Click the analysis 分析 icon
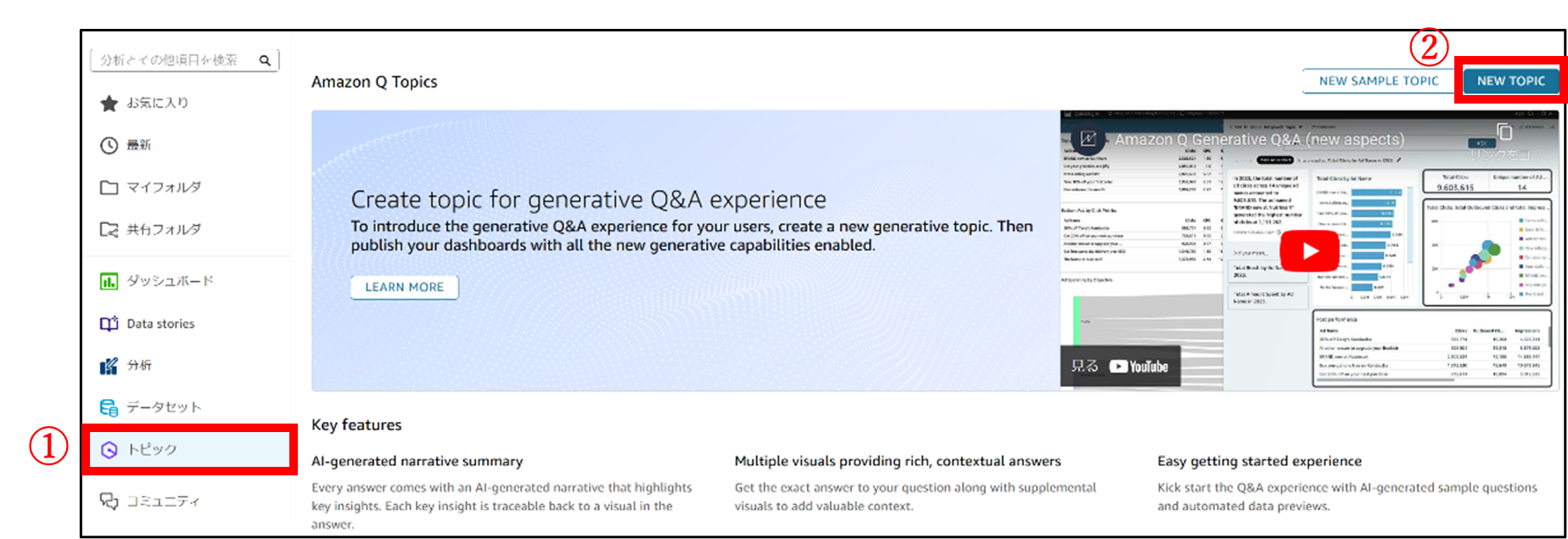1568x539 pixels. pyautogui.click(x=109, y=366)
